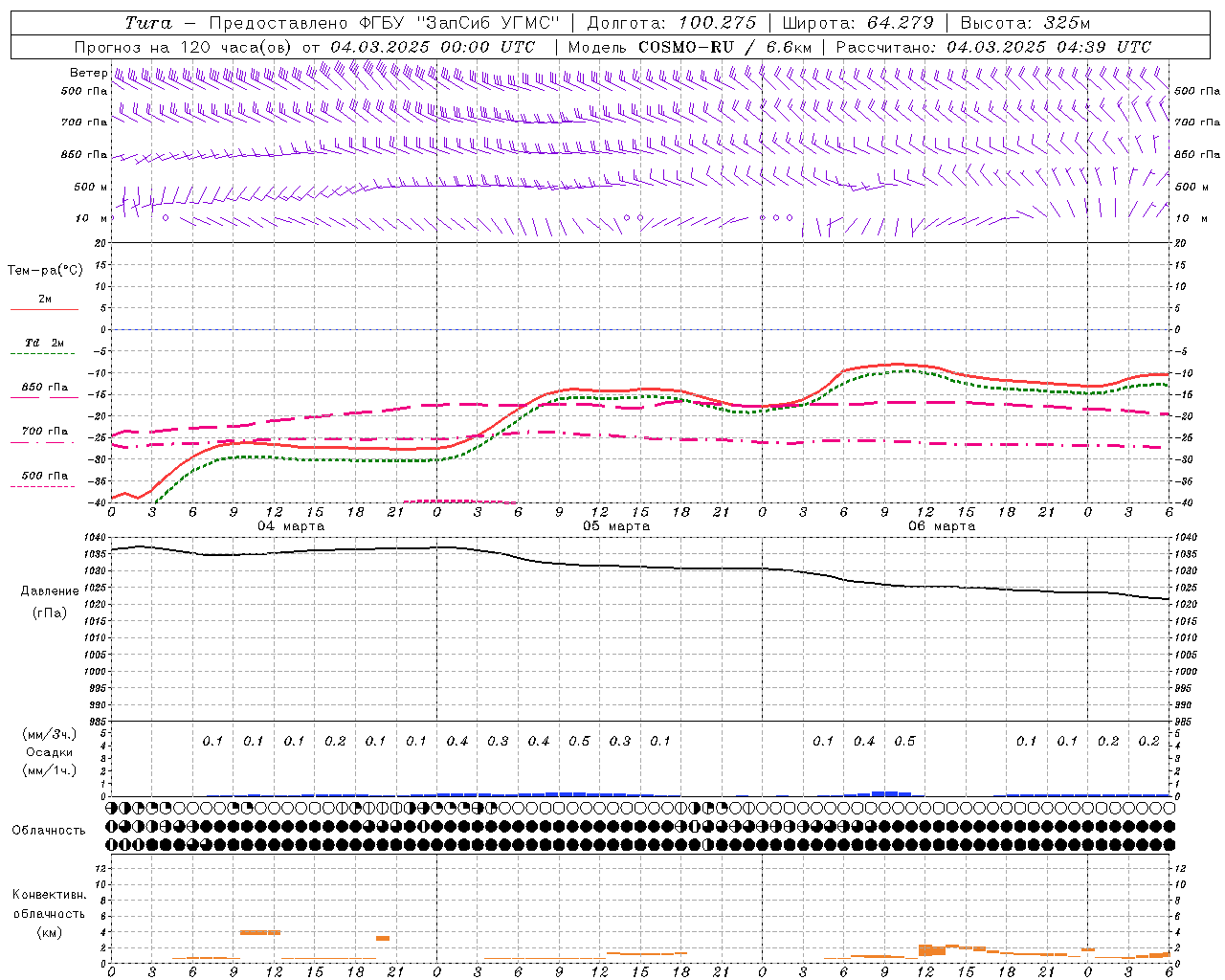1225x980 pixels.
Task: Select the forecast text "Прогноз на 120 часа(ов)"
Action: point(184,47)
